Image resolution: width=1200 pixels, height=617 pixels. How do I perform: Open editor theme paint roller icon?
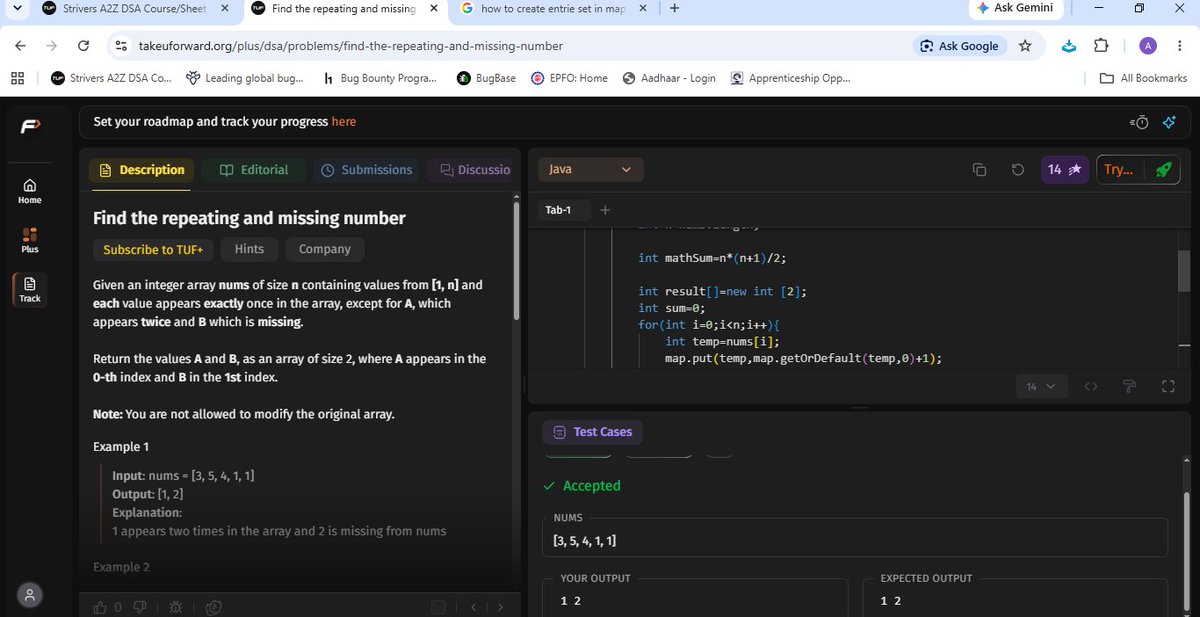(1130, 387)
